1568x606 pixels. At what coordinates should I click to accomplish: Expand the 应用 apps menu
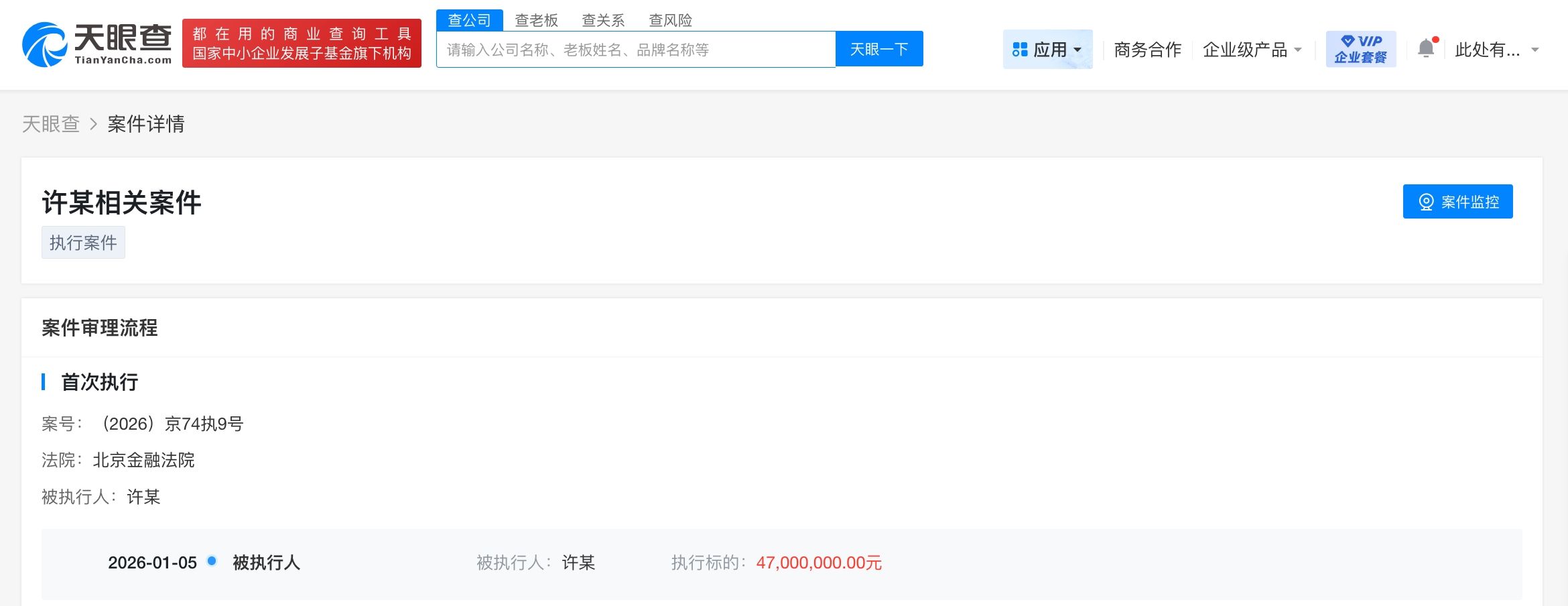tap(1047, 50)
